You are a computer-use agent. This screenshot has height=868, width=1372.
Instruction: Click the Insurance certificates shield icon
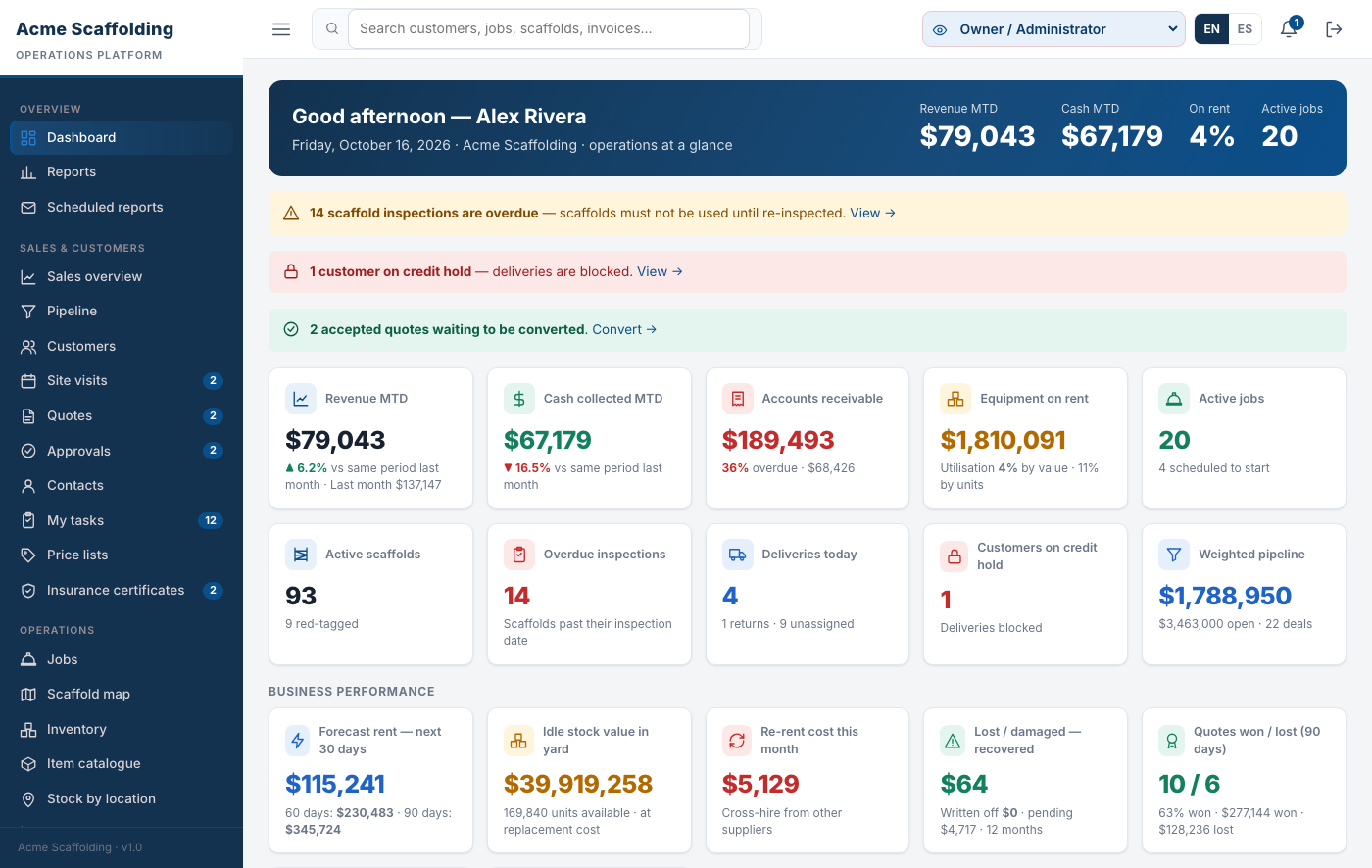[28, 591]
